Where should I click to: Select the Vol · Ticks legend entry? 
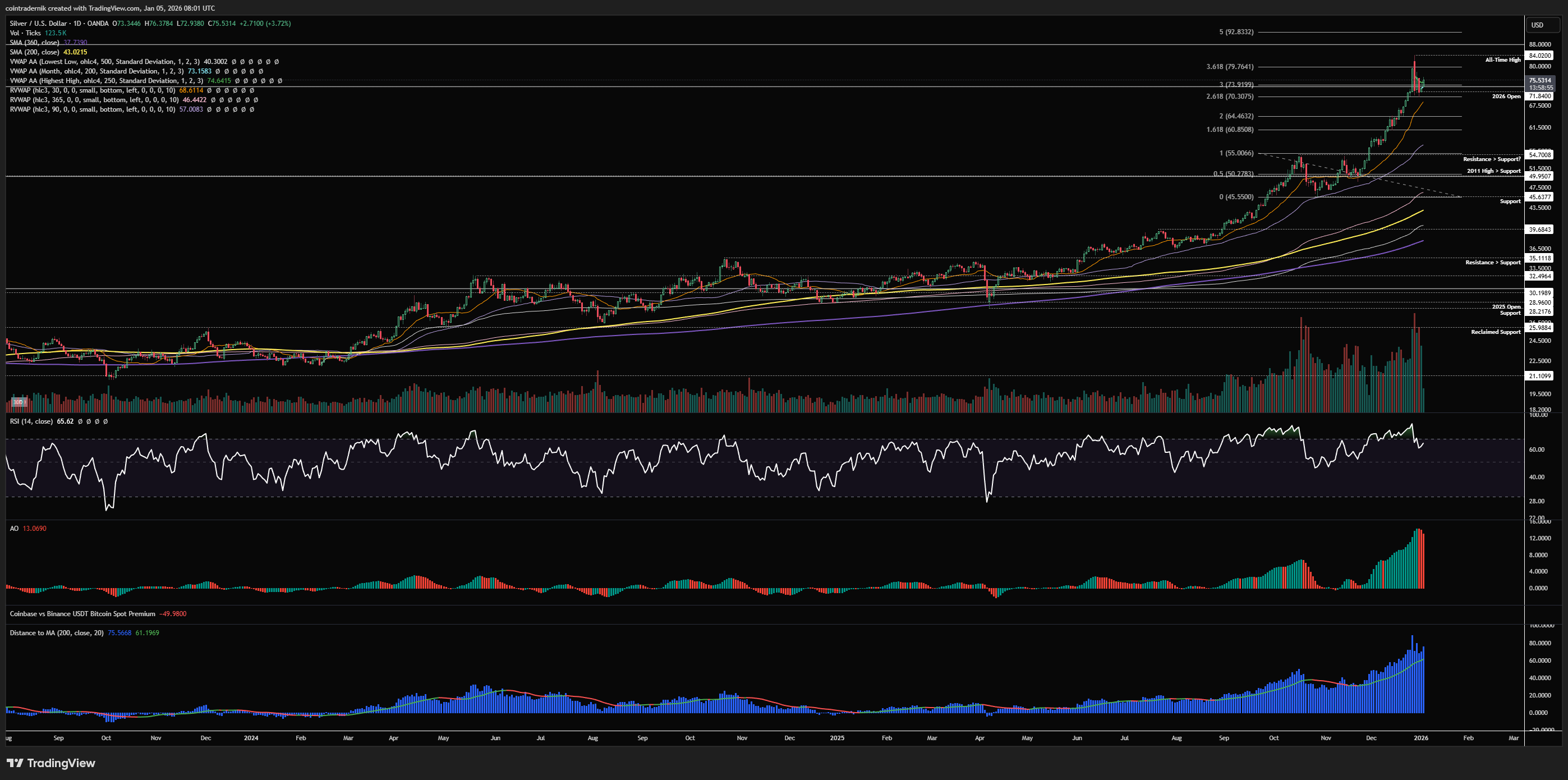[25, 33]
